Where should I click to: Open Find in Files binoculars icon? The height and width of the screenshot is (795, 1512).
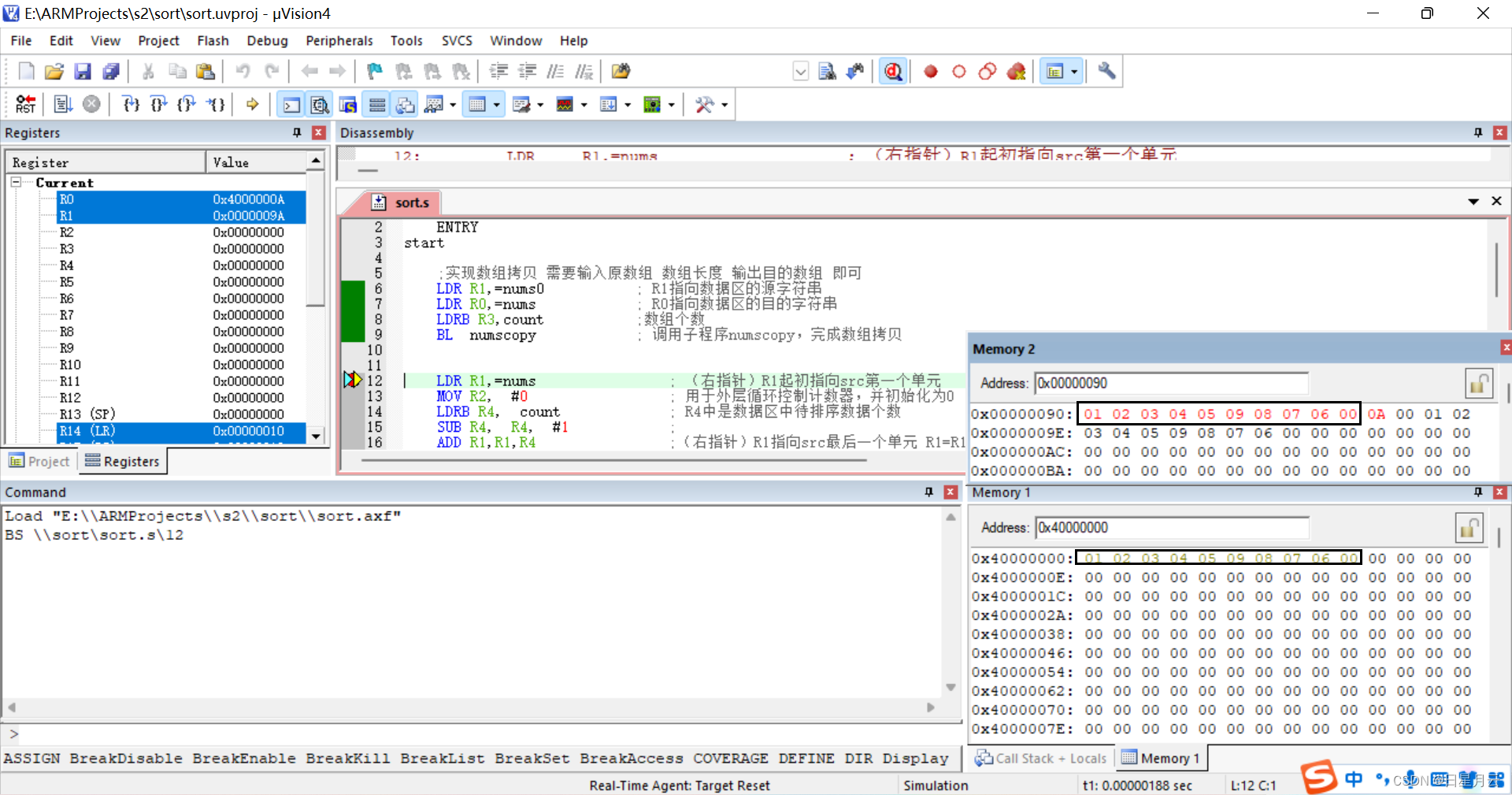(621, 72)
